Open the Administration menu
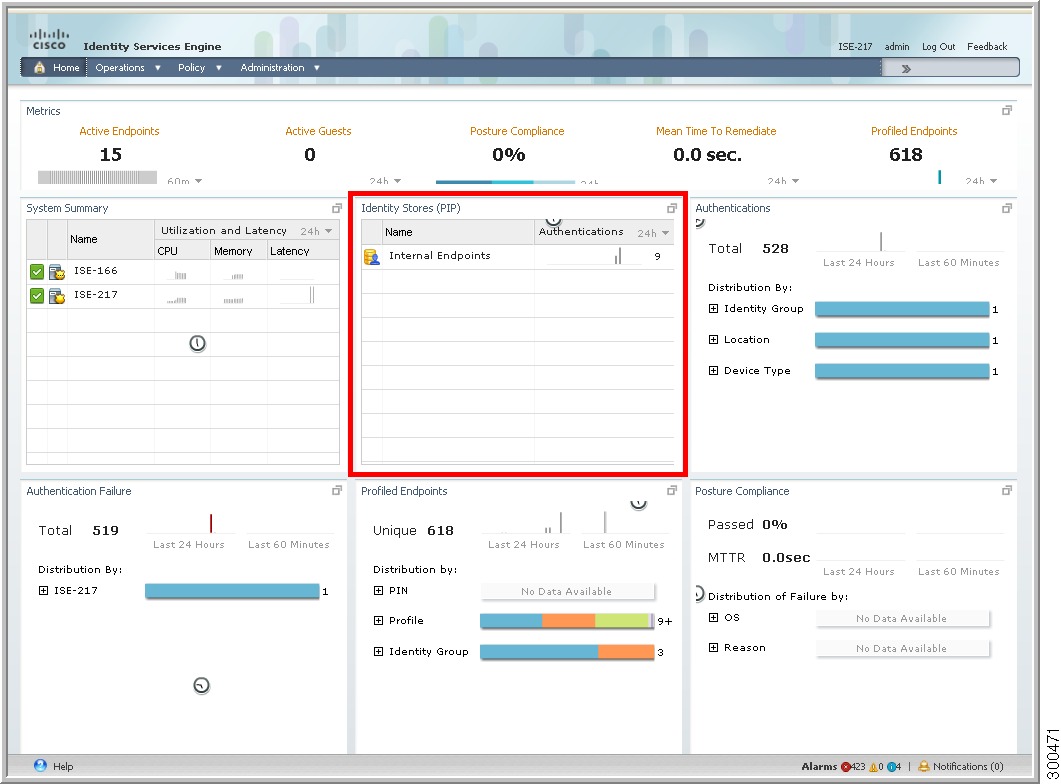This screenshot has width=1061, height=784. (x=279, y=68)
